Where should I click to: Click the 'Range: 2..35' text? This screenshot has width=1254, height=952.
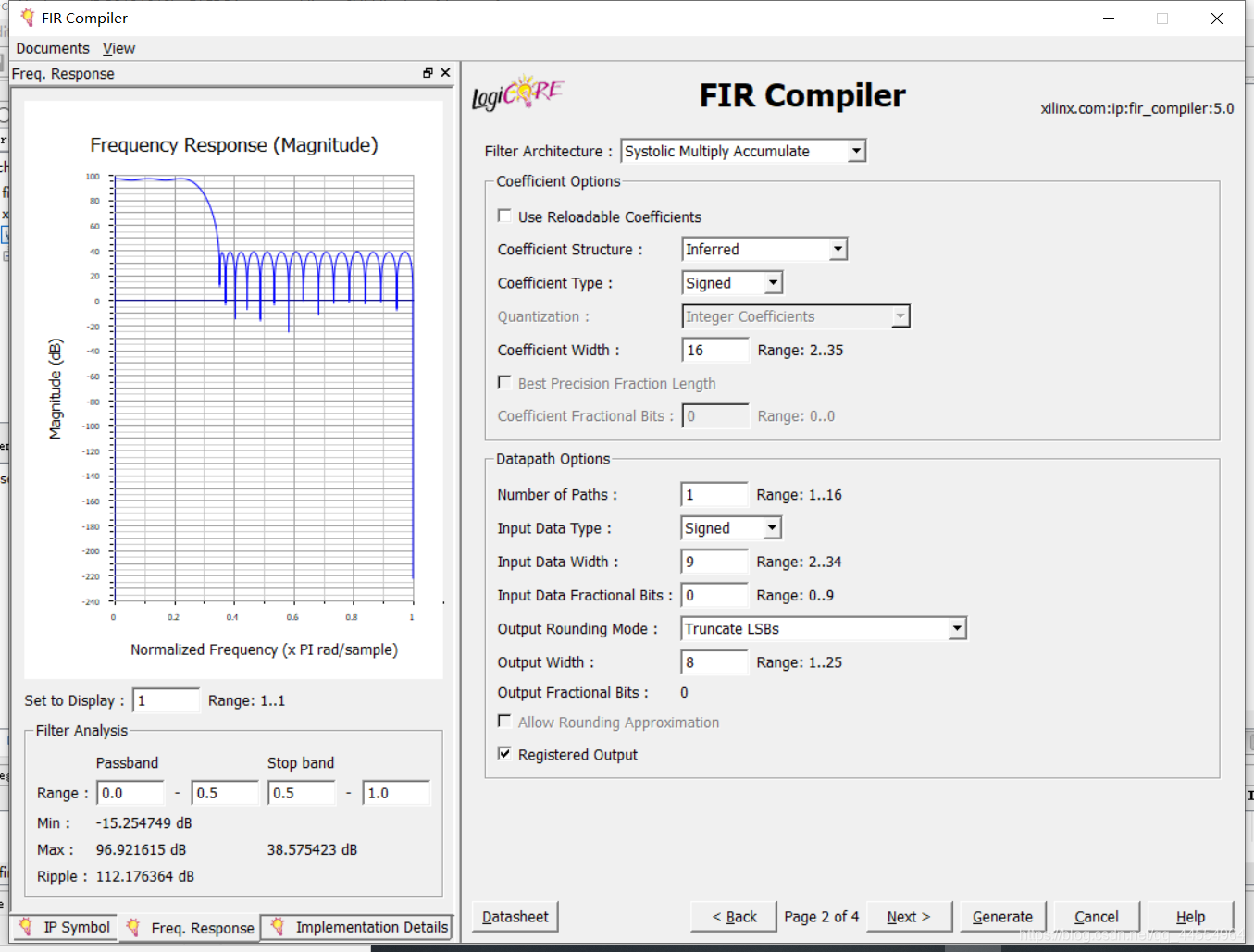(801, 350)
